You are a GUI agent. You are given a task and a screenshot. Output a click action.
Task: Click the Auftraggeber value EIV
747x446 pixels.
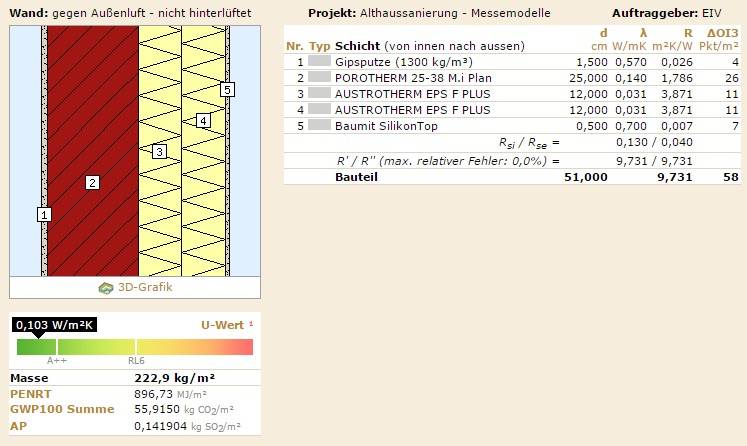click(x=711, y=13)
